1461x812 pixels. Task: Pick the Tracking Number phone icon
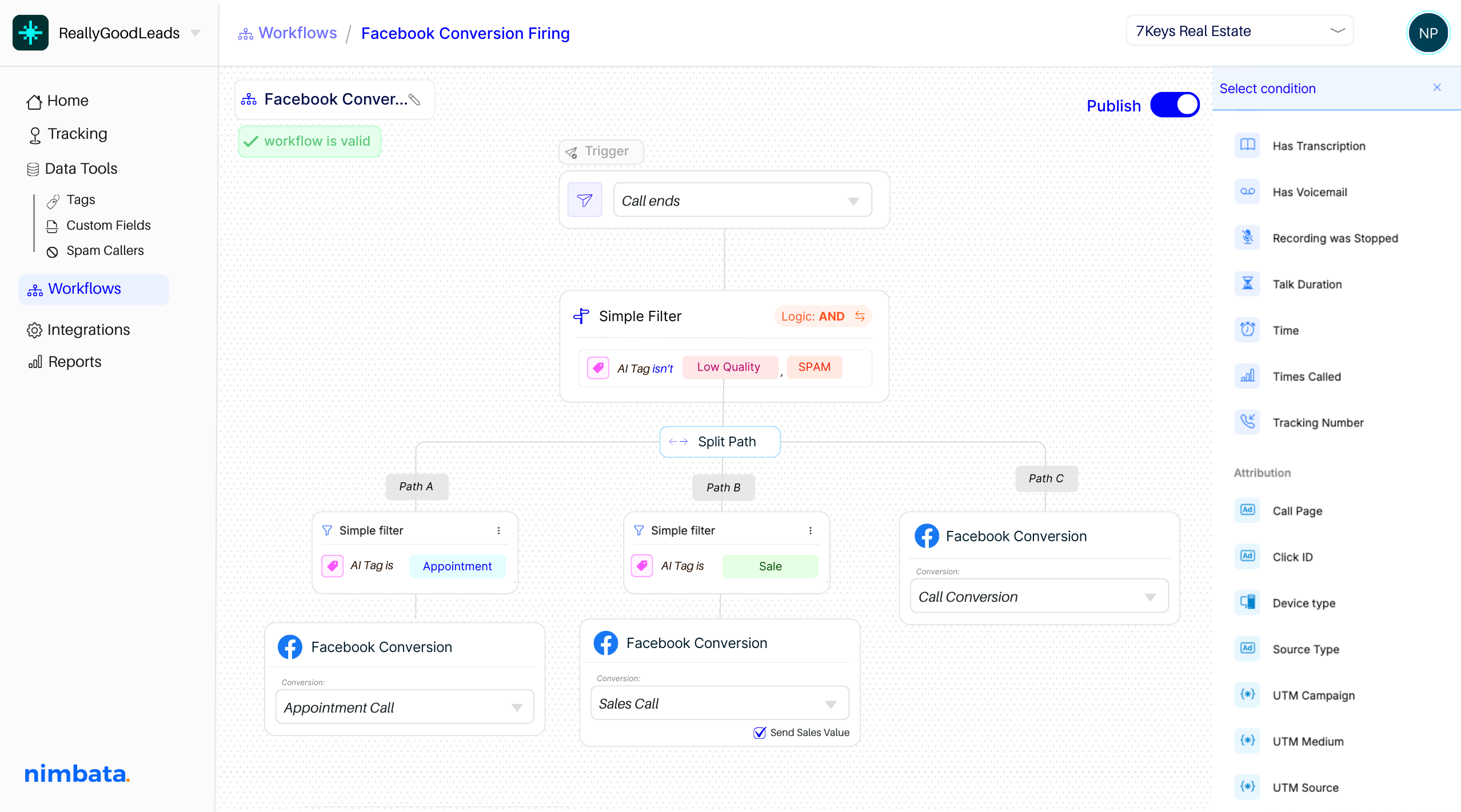pyautogui.click(x=1247, y=422)
